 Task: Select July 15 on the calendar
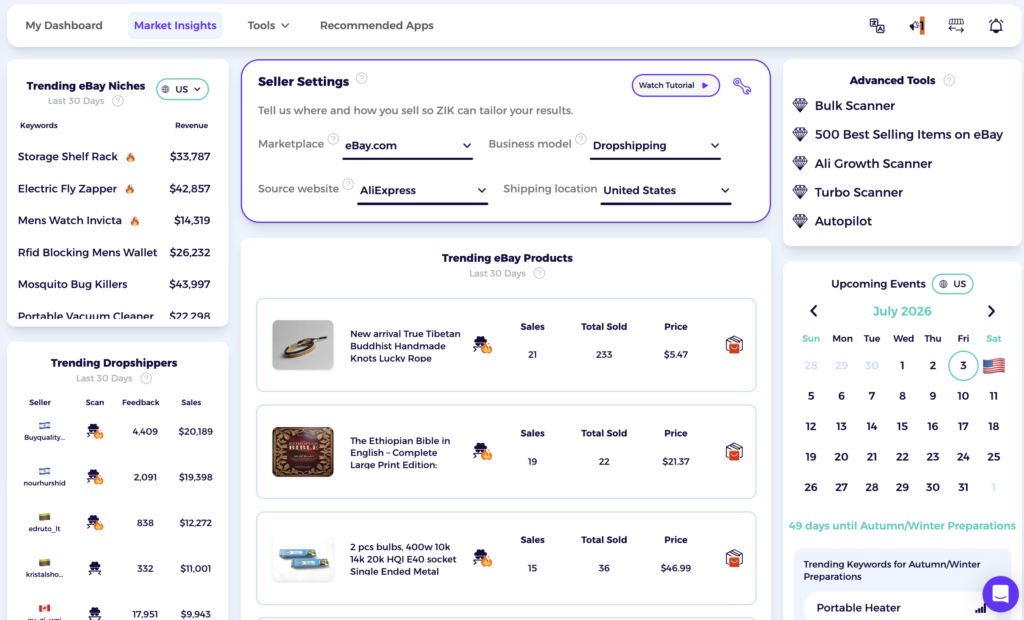(x=902, y=427)
